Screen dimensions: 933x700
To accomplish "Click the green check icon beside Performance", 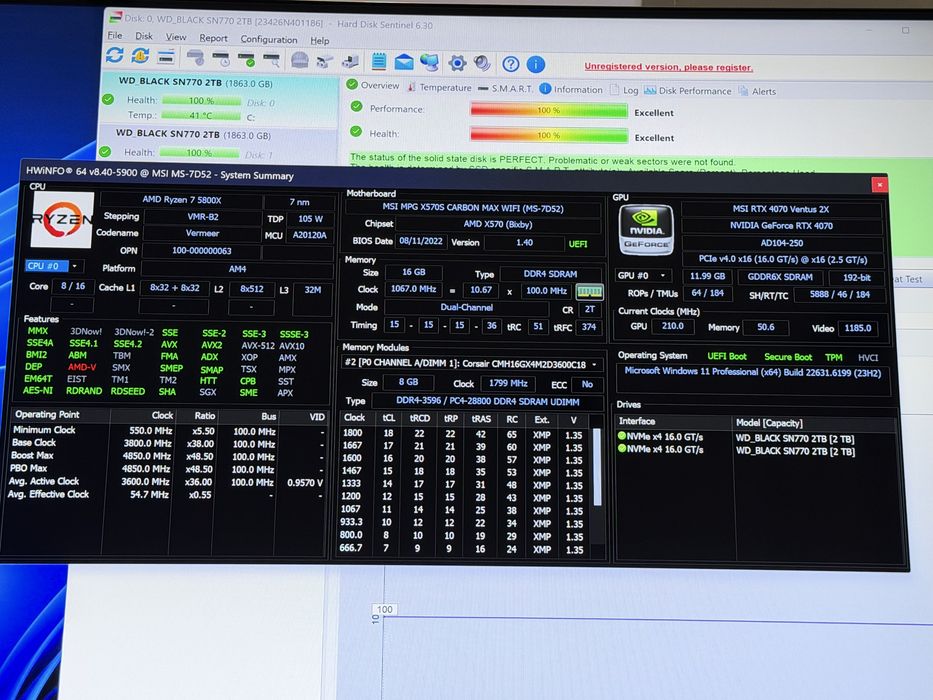I will point(356,107).
